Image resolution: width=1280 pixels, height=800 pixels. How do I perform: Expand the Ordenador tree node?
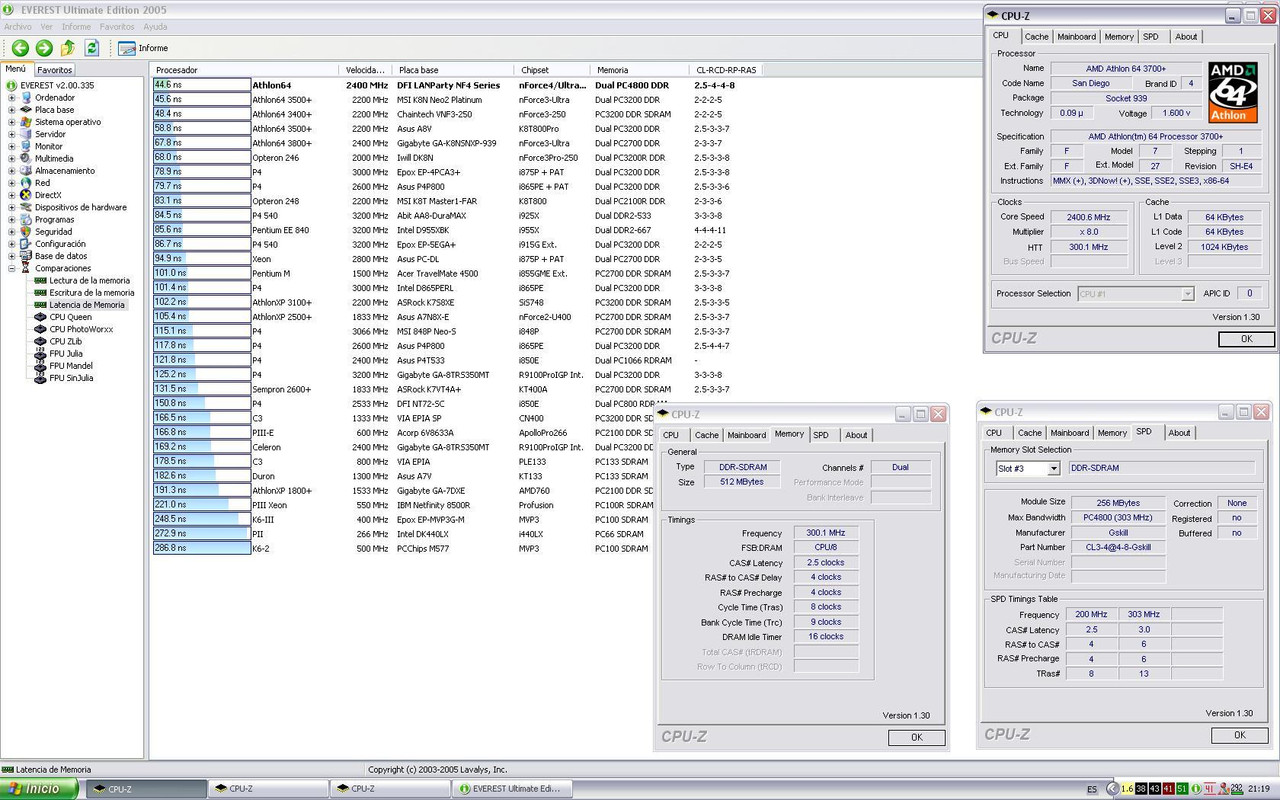point(12,98)
